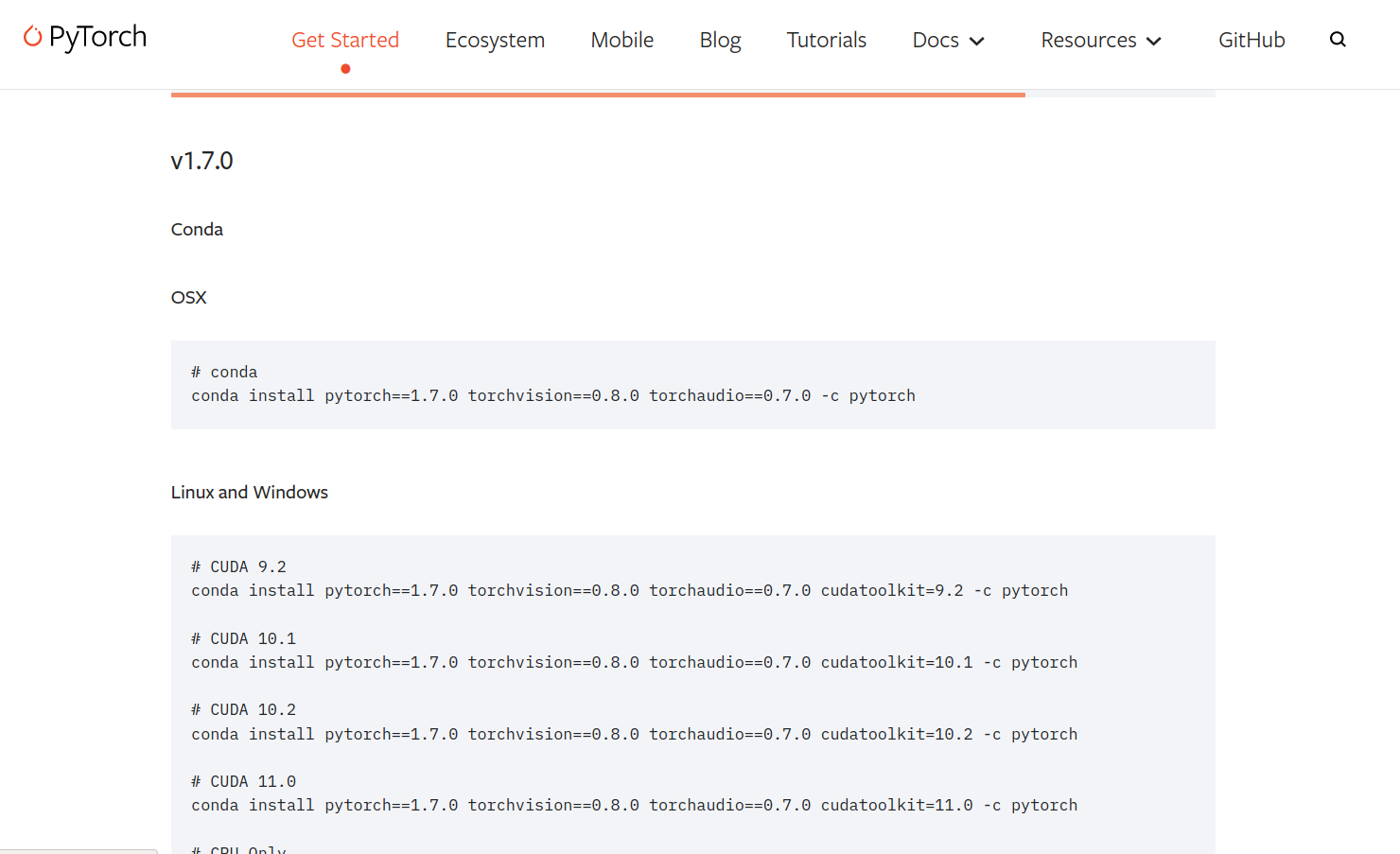Click the OSX subheading
The image size is (1400, 854).
click(x=188, y=298)
